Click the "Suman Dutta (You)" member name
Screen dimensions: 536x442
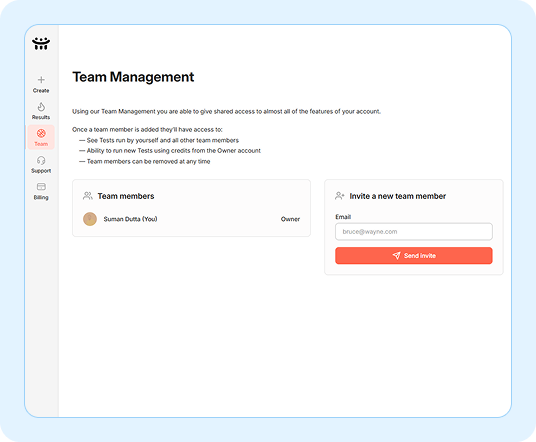pos(130,219)
